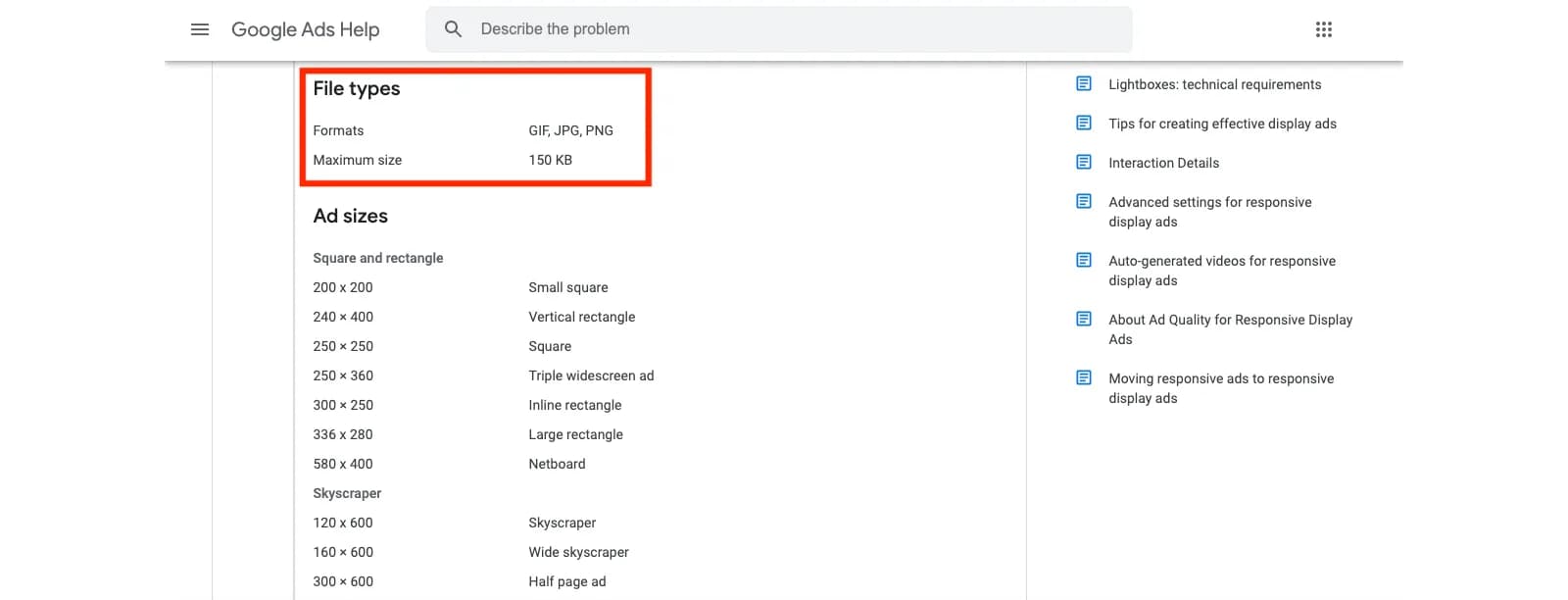The image size is (1568, 600).
Task: Click the Formats label
Action: [338, 130]
